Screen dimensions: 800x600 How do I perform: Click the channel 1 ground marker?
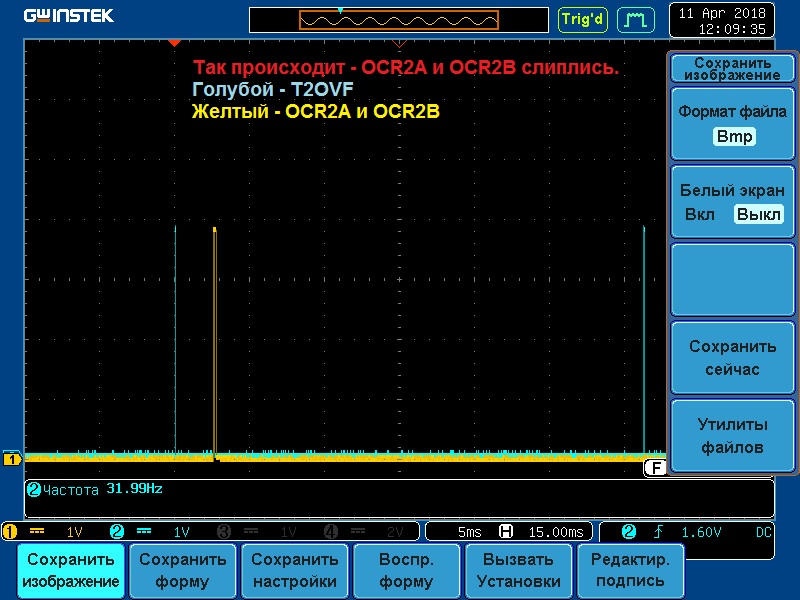coord(12,459)
